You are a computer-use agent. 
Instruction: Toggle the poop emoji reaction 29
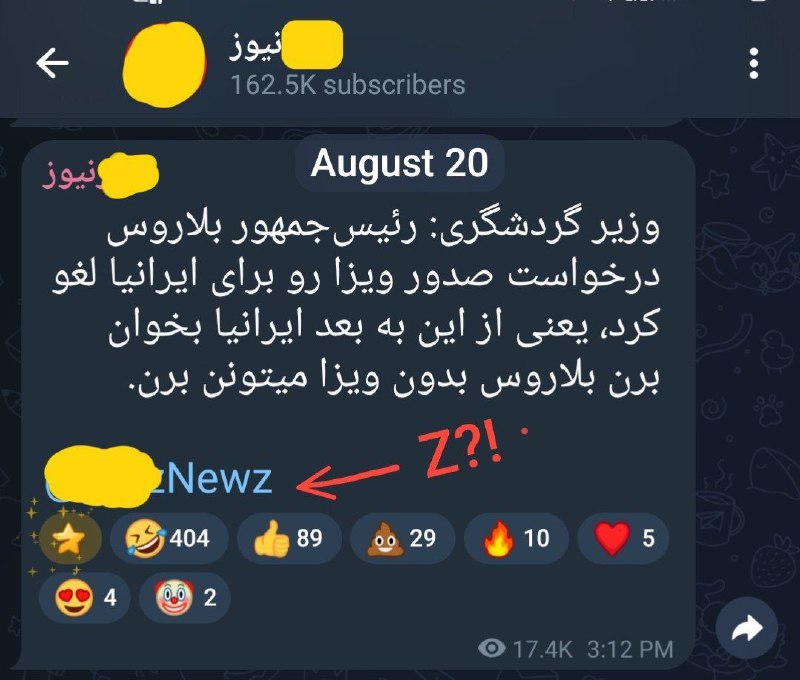[402, 538]
